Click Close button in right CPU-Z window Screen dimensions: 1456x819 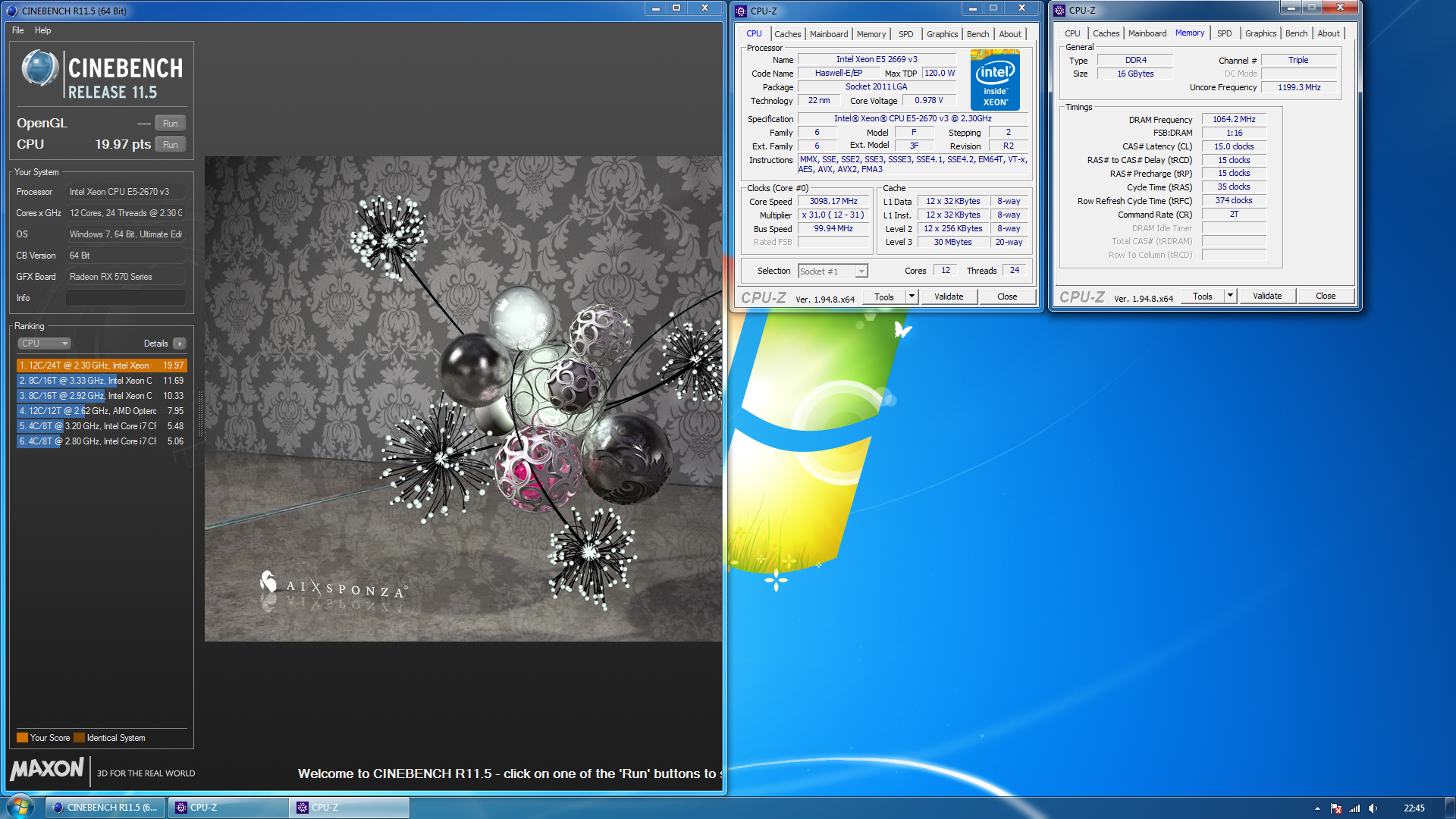click(x=1326, y=296)
